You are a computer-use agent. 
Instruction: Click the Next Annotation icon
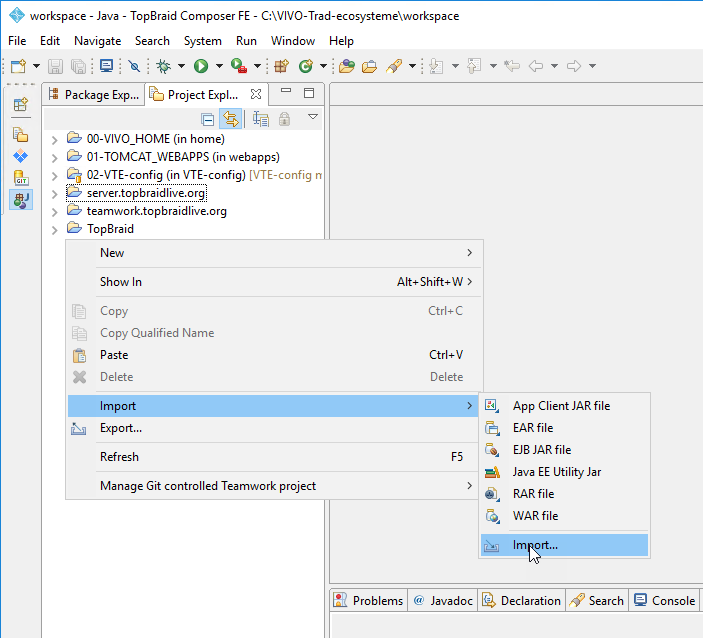436,66
